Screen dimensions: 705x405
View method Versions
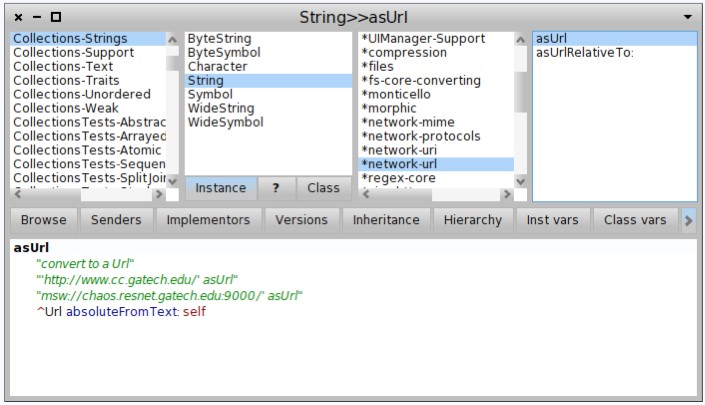point(301,220)
